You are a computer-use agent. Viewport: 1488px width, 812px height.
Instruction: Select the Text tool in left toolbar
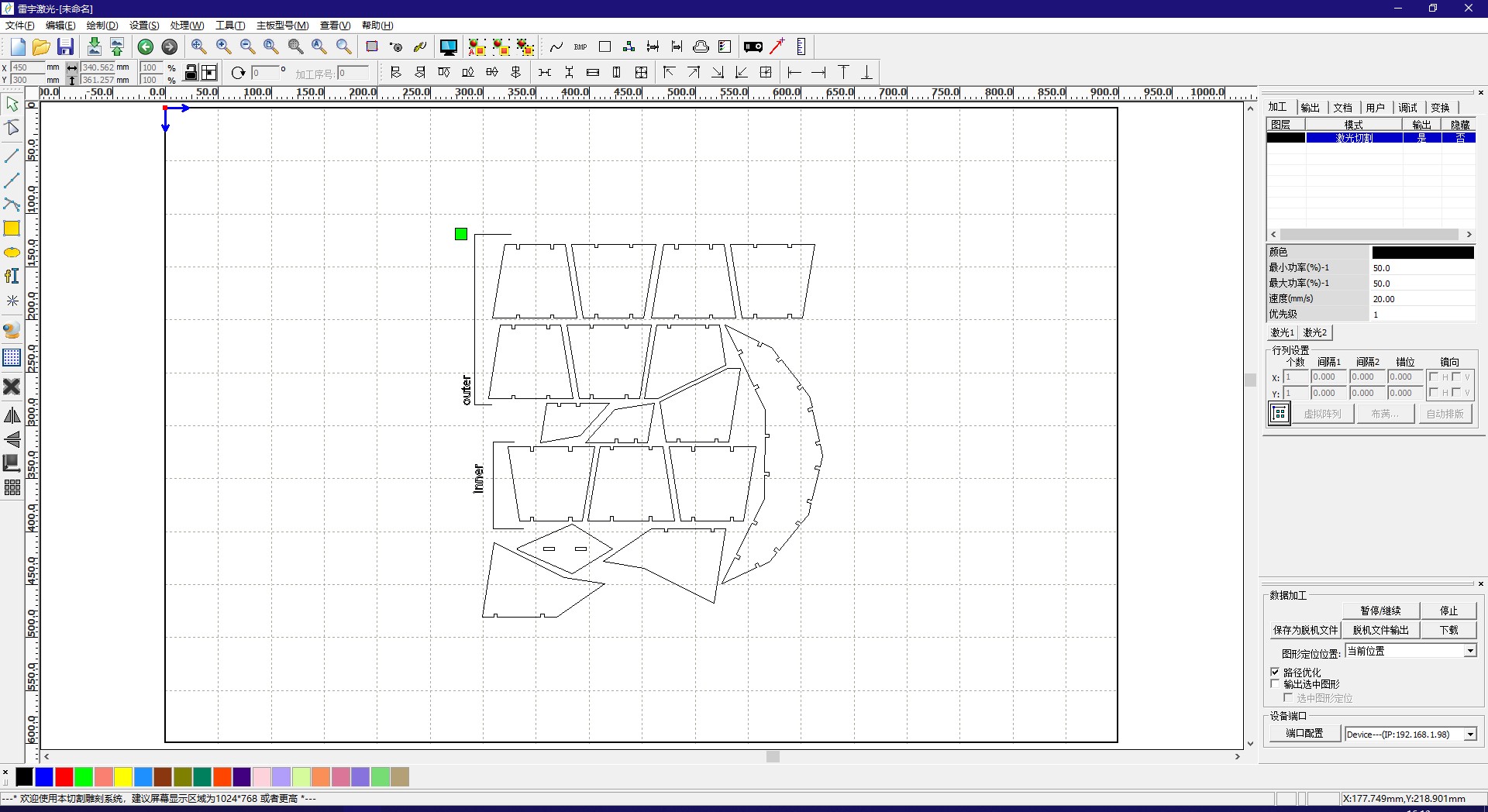click(12, 276)
